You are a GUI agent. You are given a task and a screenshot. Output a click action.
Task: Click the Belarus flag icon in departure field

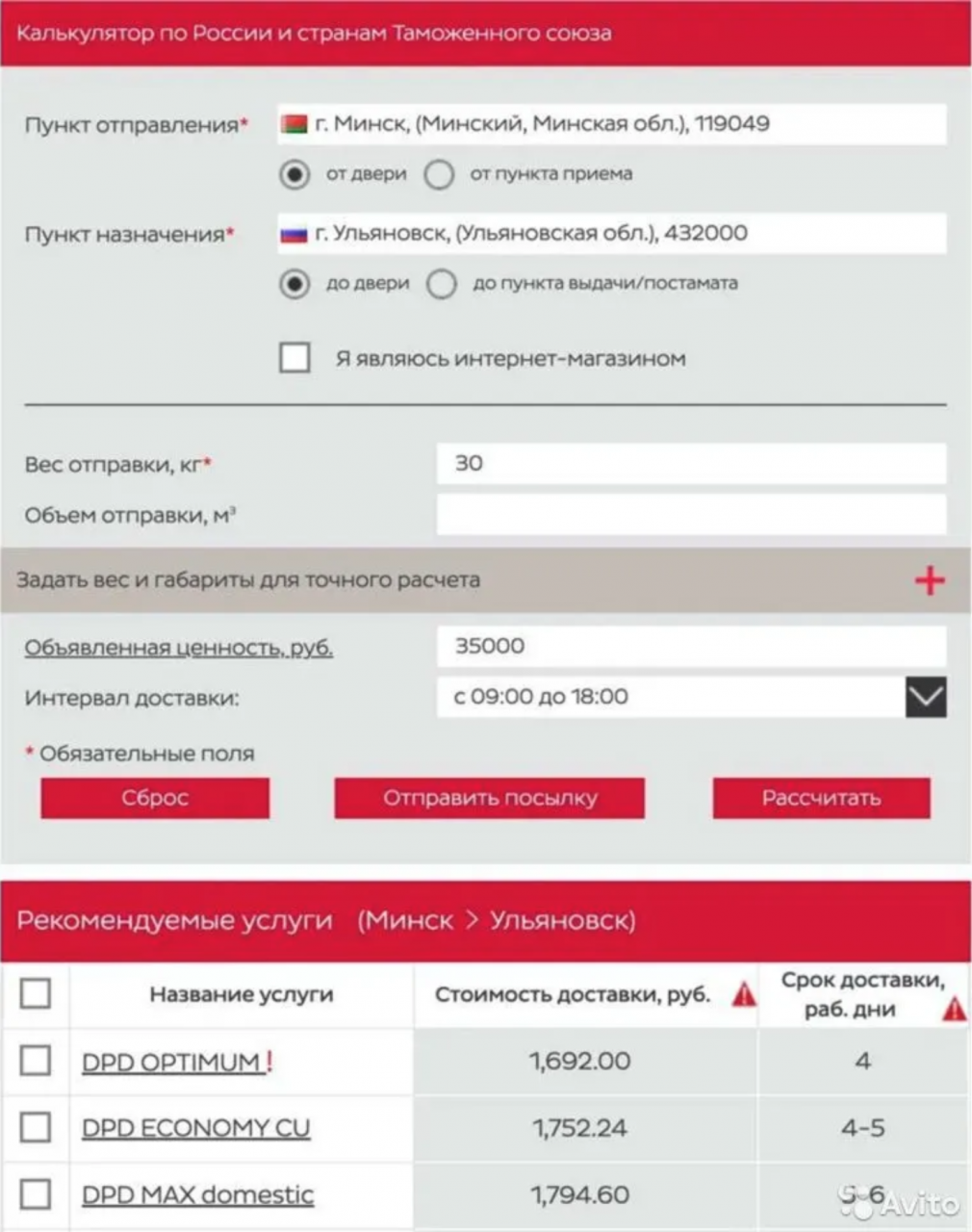point(294,124)
